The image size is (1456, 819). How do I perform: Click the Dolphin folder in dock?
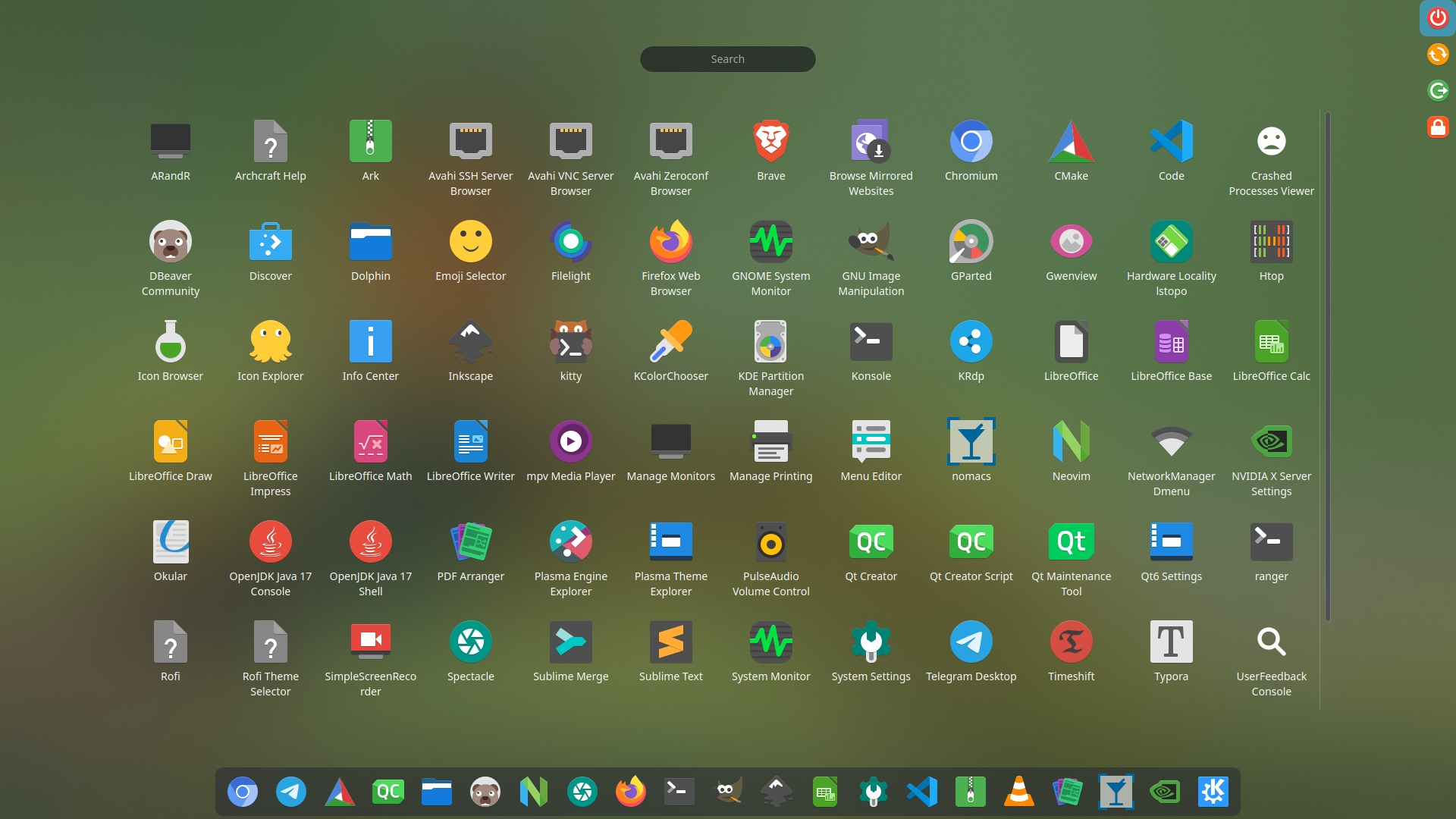(437, 792)
